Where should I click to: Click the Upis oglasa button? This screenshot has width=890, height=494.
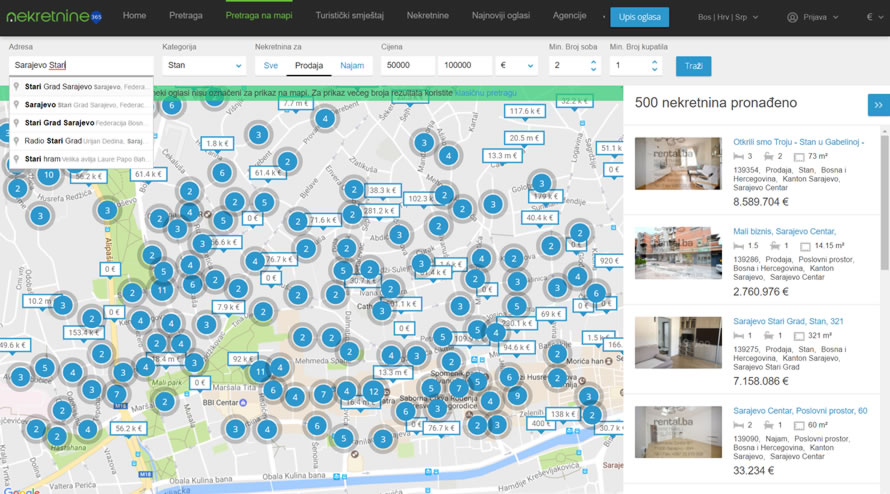(x=639, y=17)
